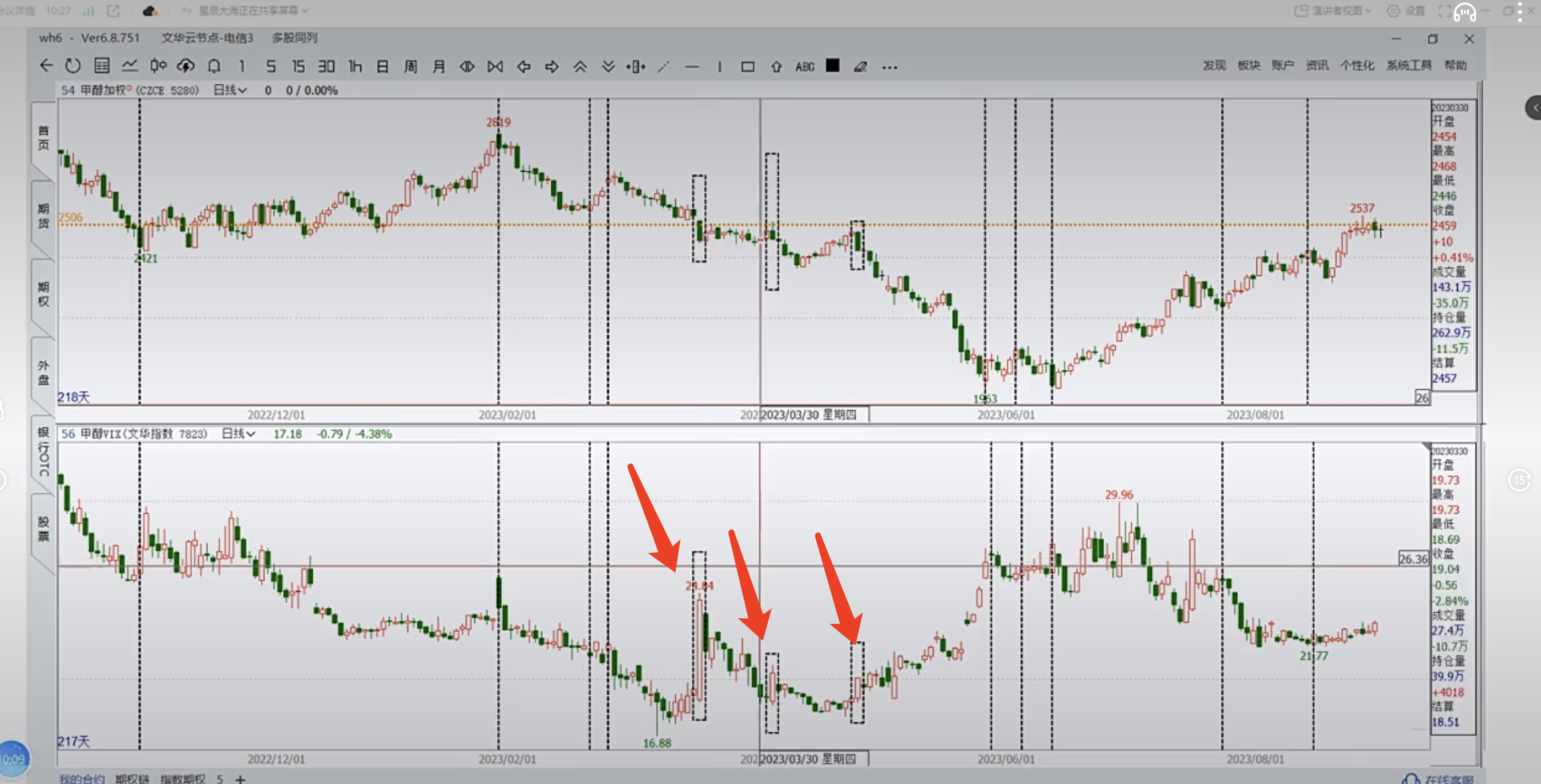
Task: Expand the toolbar more options ellipsis
Action: pyautogui.click(x=889, y=67)
